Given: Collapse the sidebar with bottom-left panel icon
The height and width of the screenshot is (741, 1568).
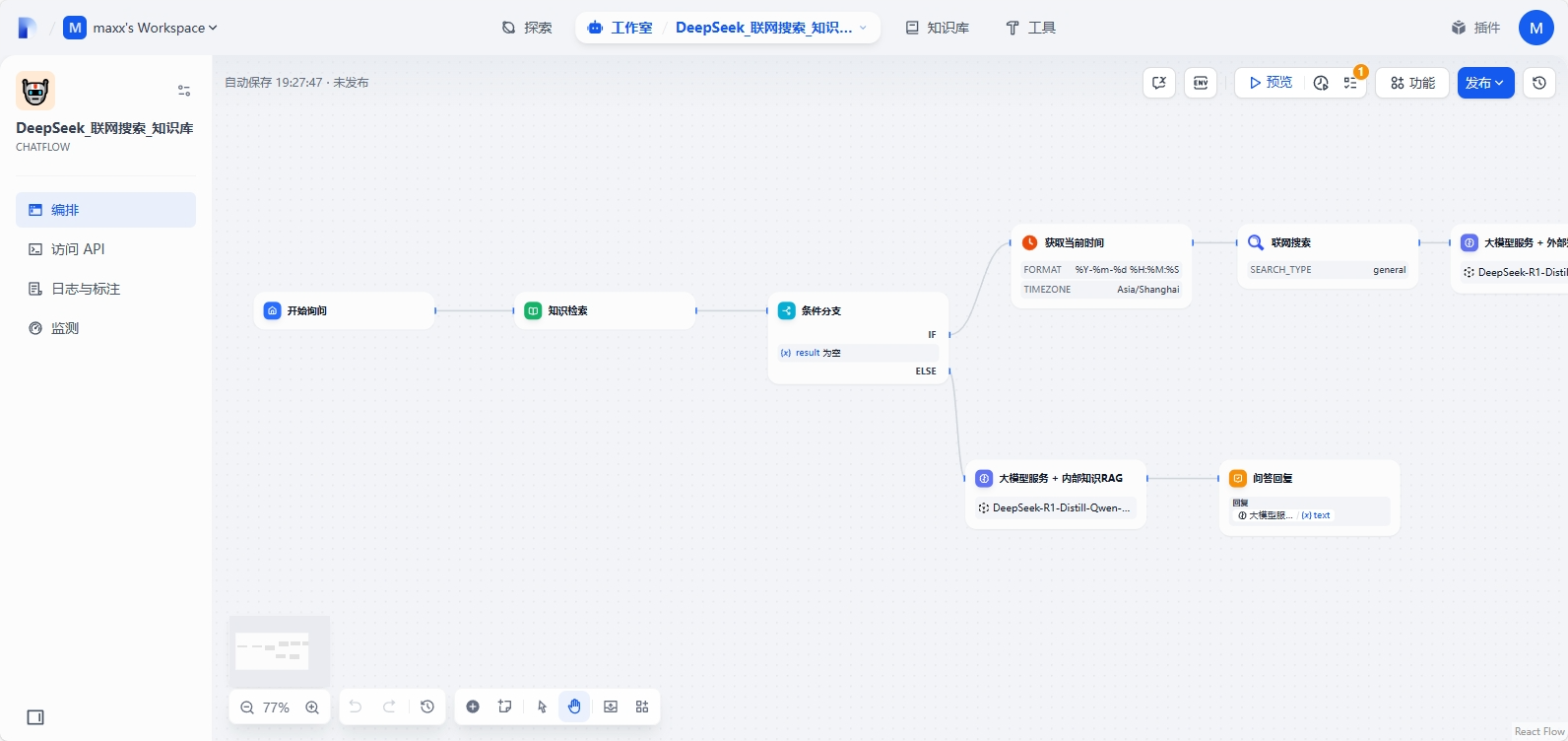Looking at the screenshot, I should 35,717.
